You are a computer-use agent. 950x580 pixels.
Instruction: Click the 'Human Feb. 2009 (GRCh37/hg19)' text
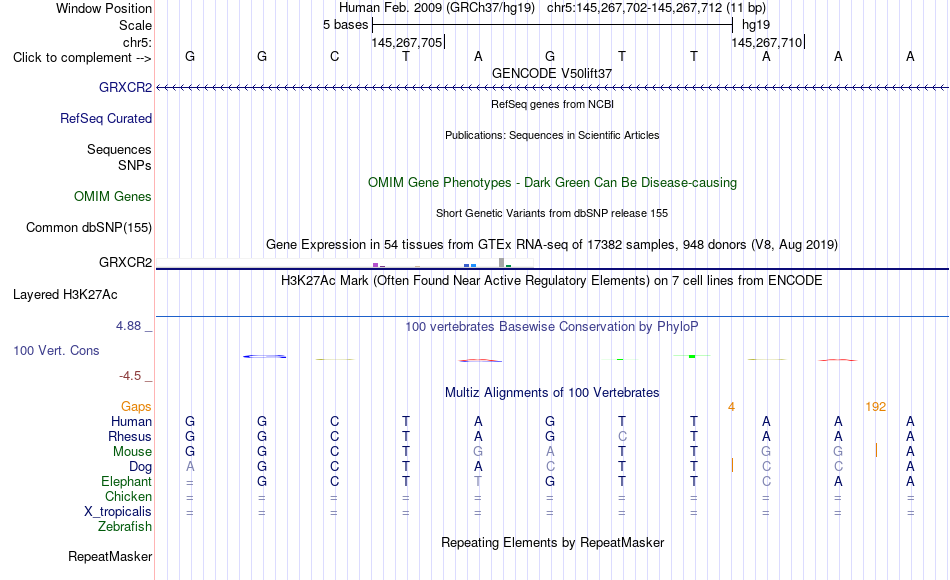pyautogui.click(x=437, y=8)
